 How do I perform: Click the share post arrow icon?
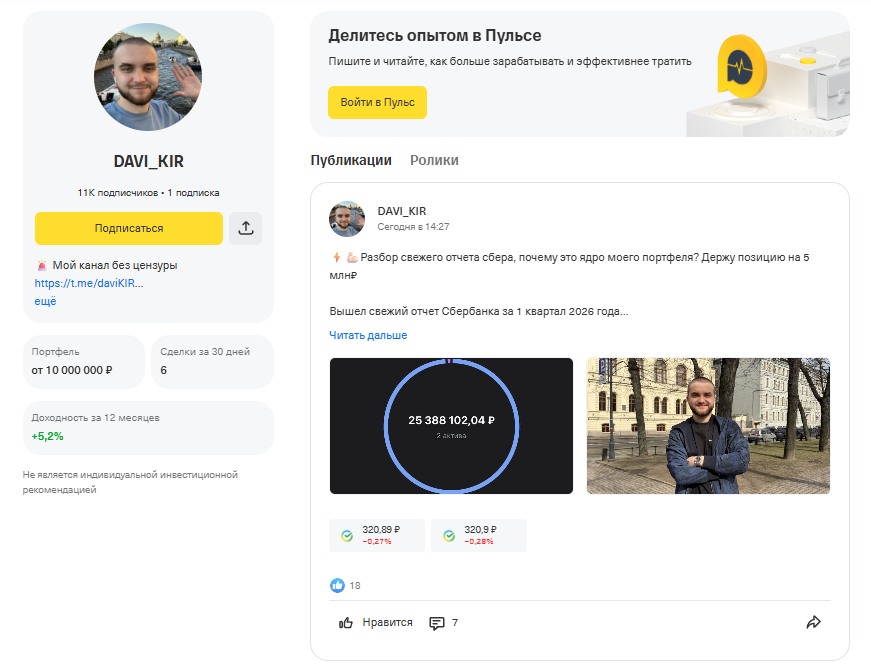[x=813, y=622]
